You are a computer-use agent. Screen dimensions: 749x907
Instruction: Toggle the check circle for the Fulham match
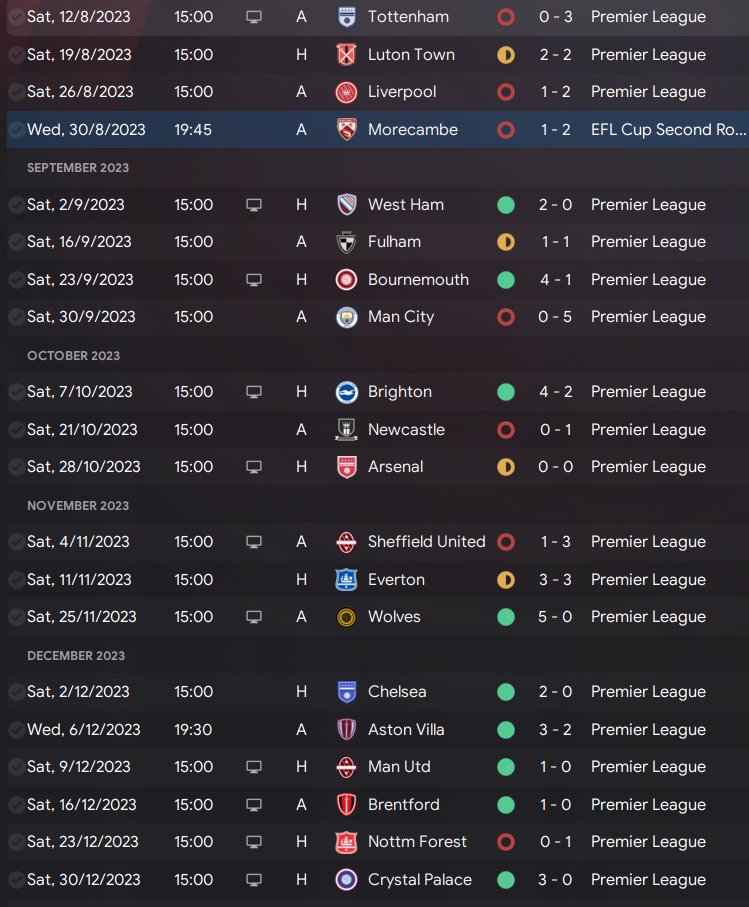16,242
